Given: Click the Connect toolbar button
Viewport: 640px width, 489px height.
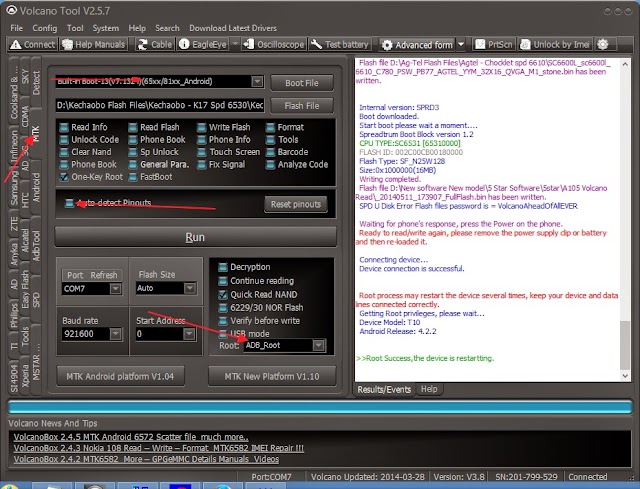Looking at the screenshot, I should (x=33, y=44).
